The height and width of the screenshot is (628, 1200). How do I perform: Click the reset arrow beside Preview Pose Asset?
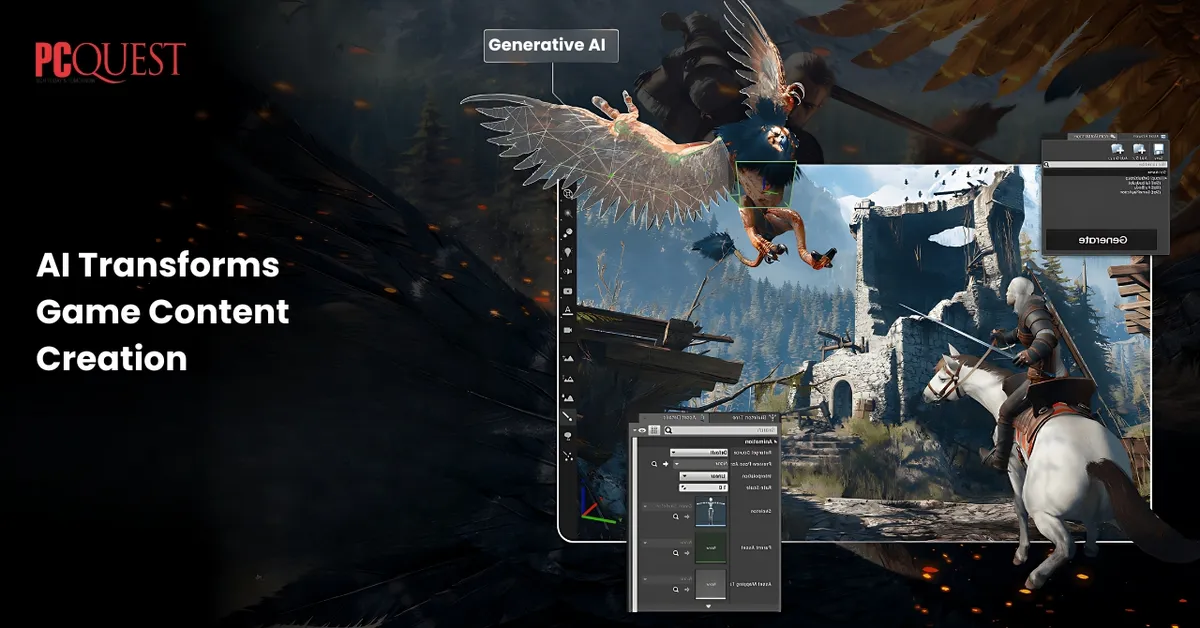tap(666, 464)
